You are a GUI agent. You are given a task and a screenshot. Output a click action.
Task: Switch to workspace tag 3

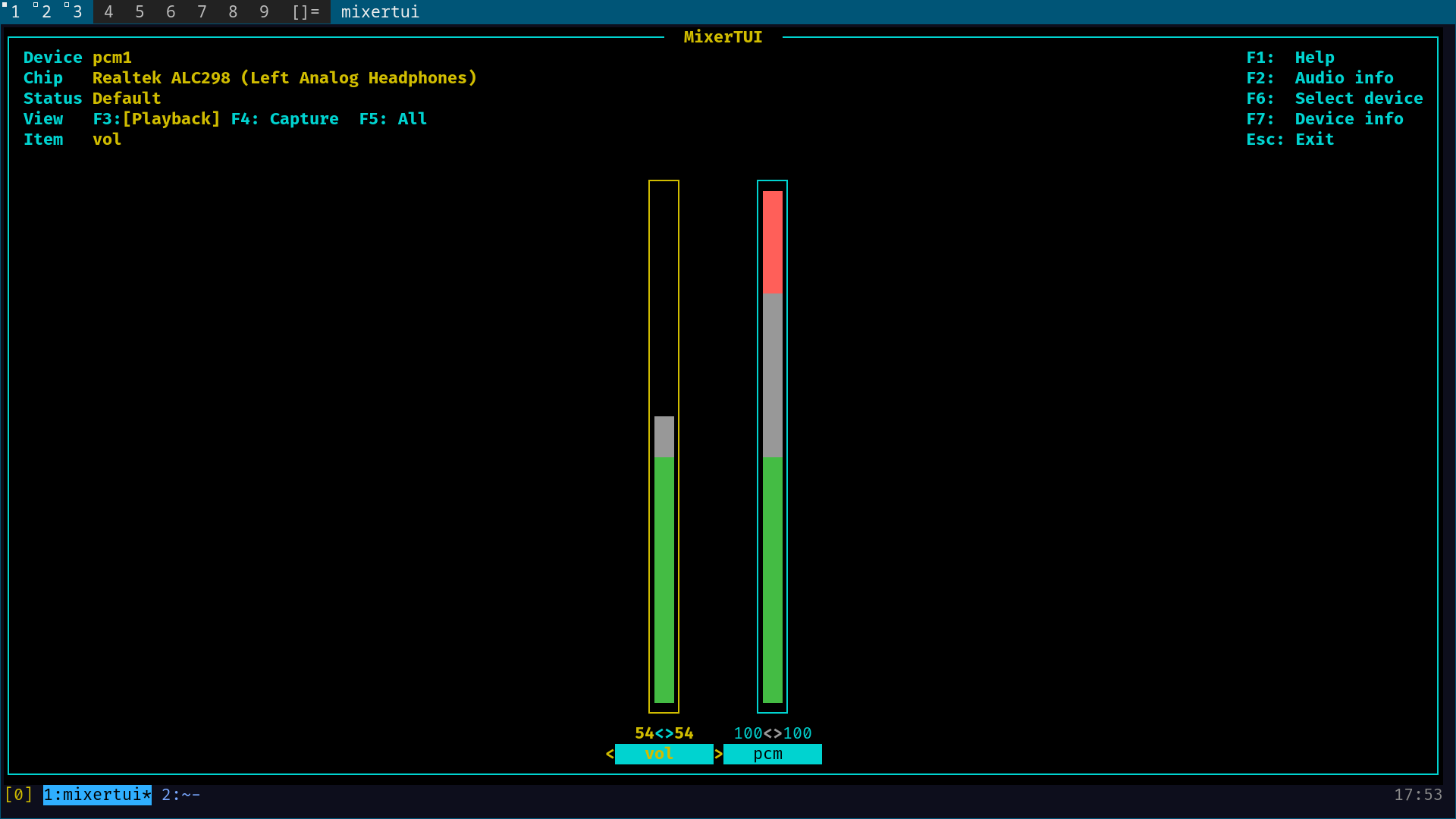tap(77, 11)
